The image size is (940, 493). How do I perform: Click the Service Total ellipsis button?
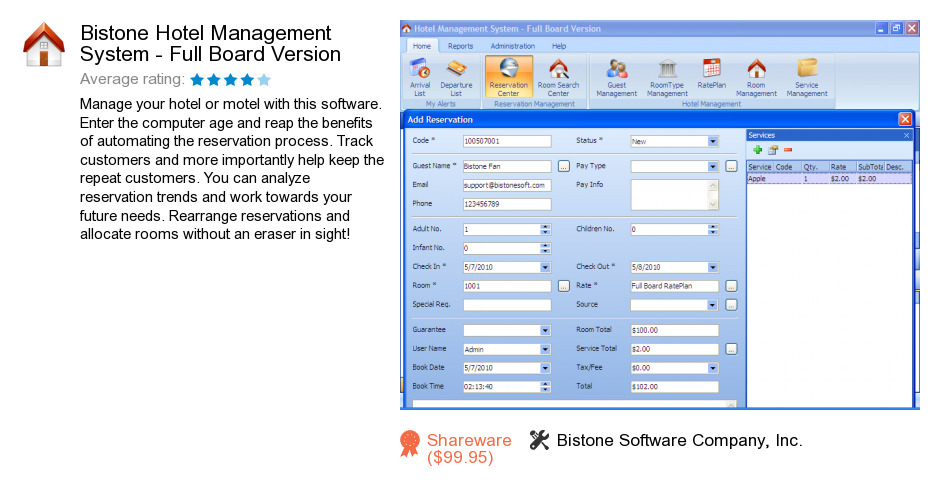(x=731, y=349)
